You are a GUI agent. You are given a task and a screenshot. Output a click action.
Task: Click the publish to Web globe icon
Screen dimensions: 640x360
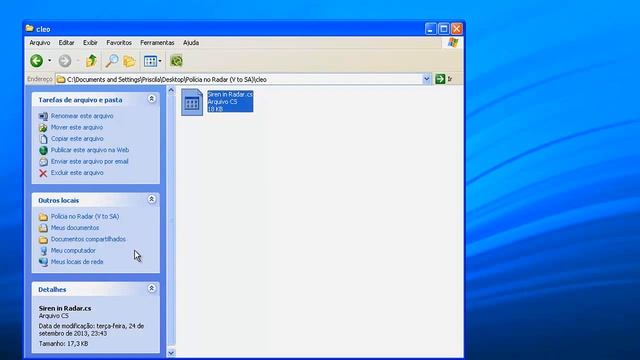(43, 150)
